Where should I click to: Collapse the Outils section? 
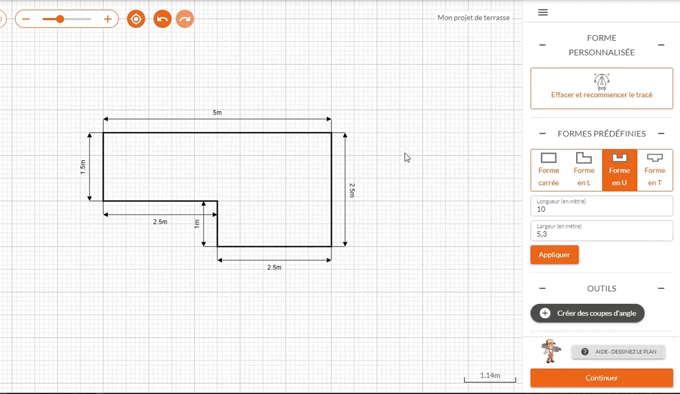coord(661,288)
